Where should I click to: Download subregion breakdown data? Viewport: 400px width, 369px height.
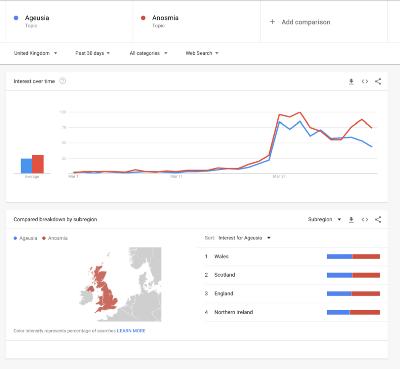(x=351, y=219)
